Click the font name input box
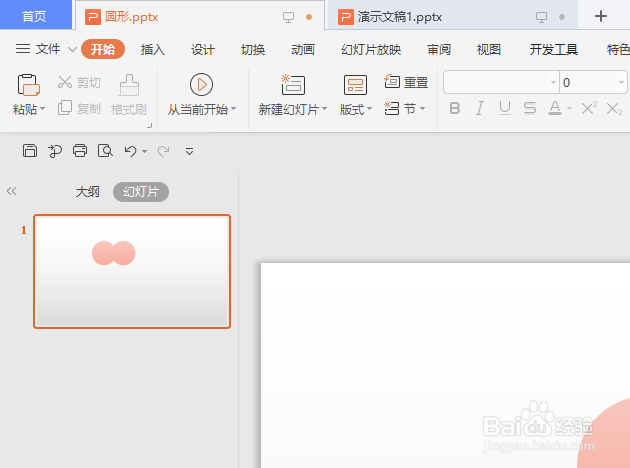Viewport: 630px width, 468px height. pos(496,82)
